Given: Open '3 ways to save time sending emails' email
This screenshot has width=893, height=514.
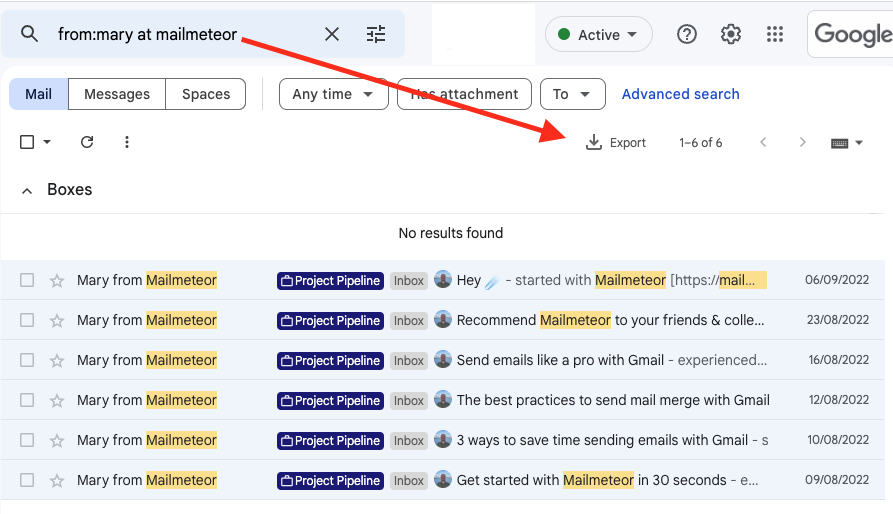Looking at the screenshot, I should 602,440.
